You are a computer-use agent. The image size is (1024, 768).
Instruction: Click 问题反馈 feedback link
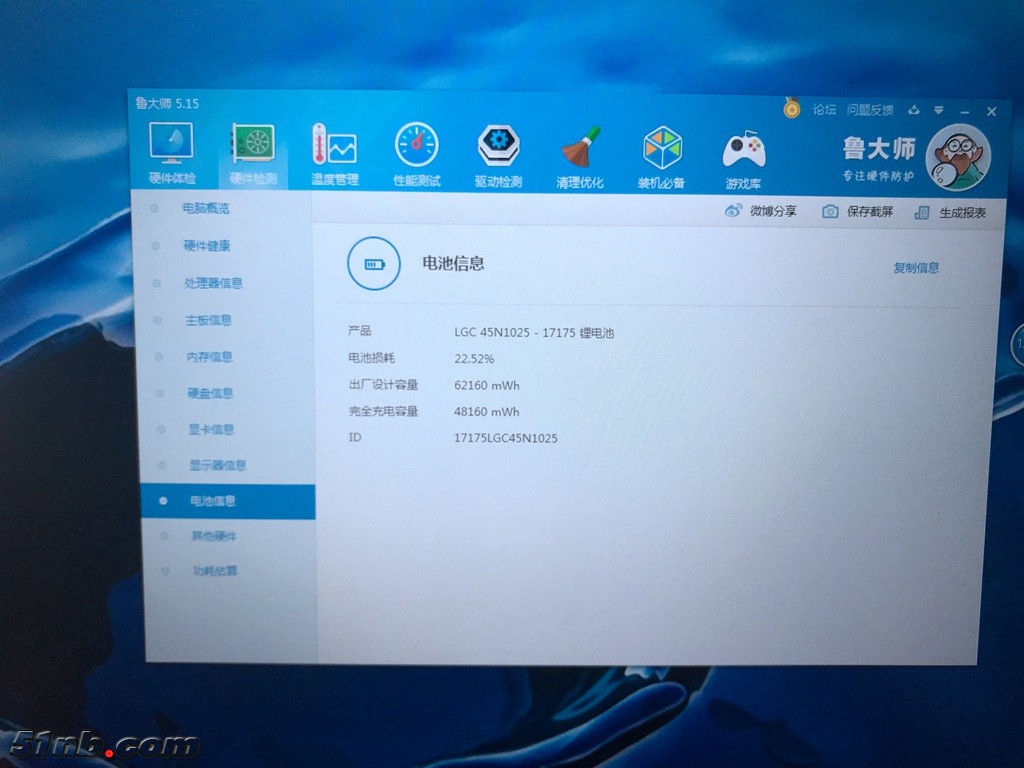click(869, 110)
